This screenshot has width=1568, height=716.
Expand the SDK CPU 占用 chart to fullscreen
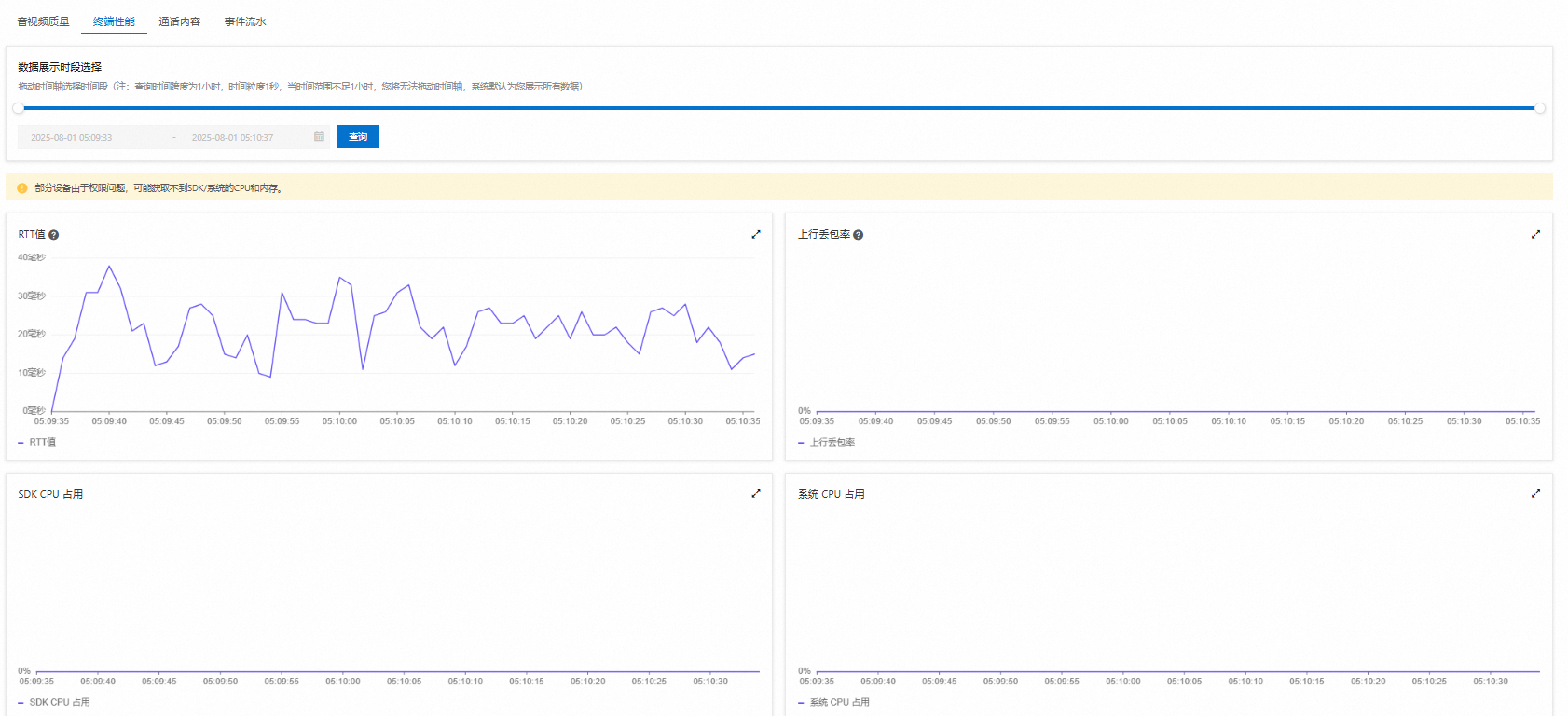click(x=756, y=493)
